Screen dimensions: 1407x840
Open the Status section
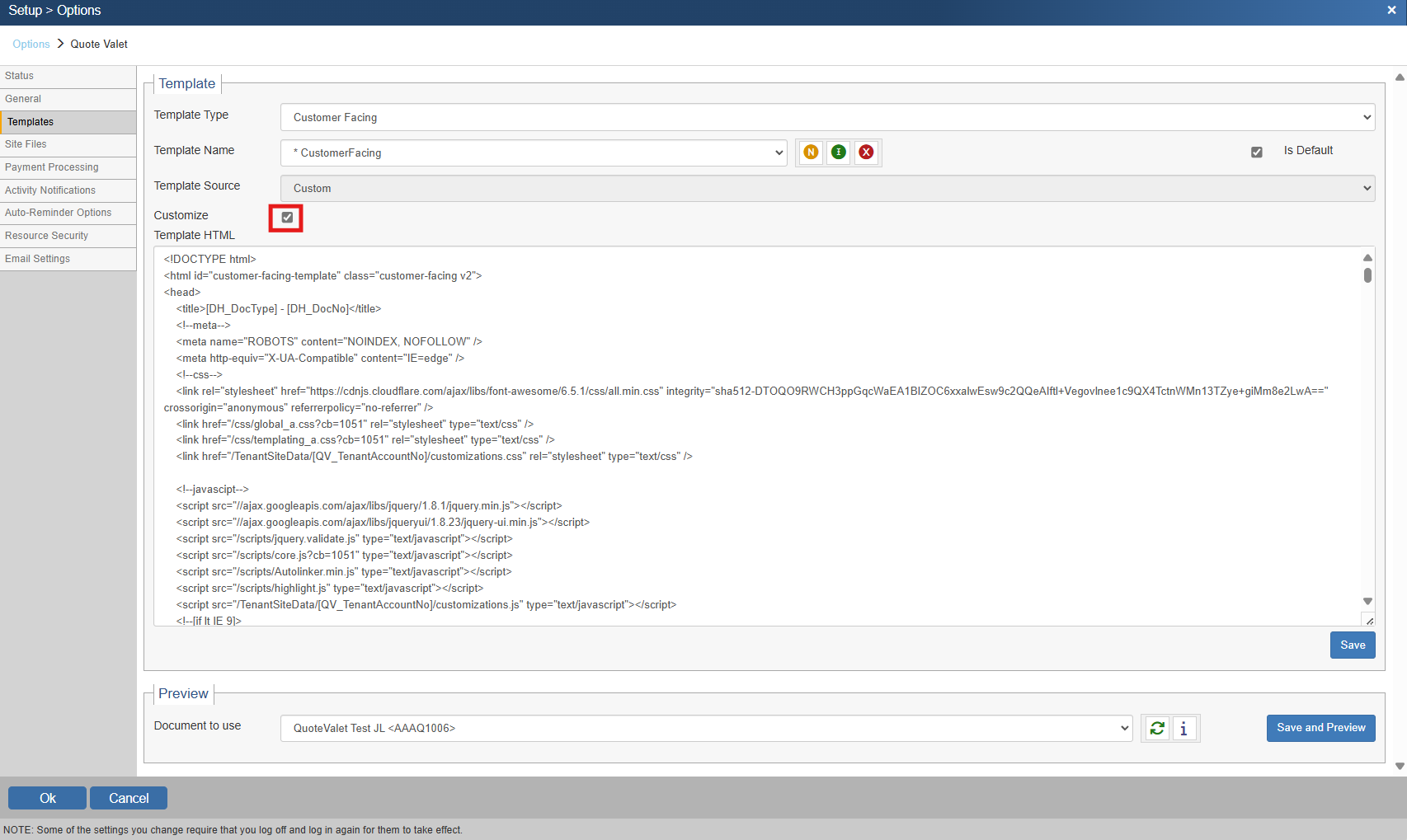tap(68, 76)
